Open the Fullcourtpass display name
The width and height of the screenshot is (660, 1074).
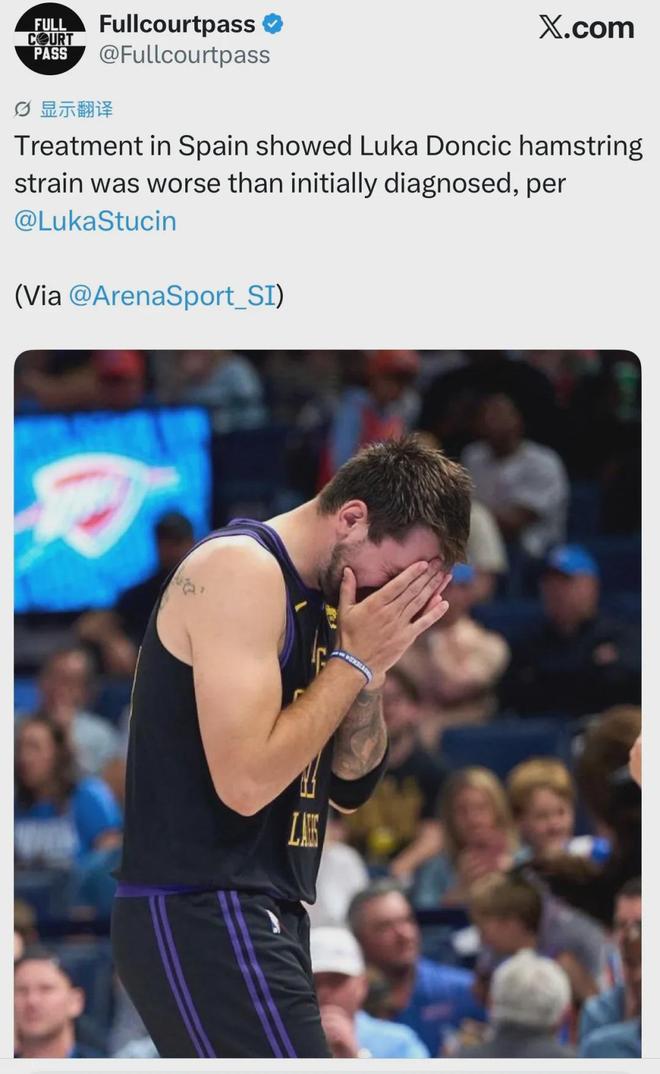point(177,24)
